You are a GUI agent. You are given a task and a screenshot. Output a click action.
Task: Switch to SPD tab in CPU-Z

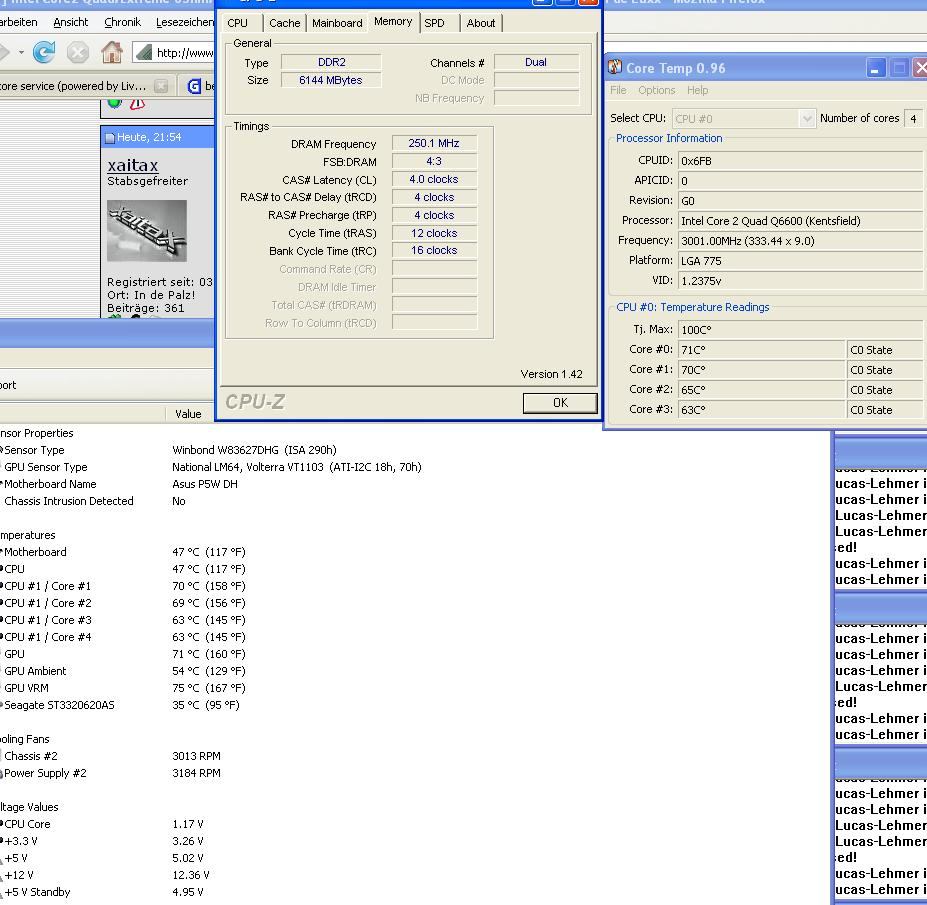(435, 23)
